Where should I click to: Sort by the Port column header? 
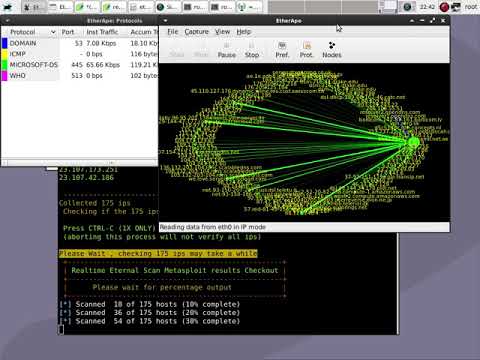[71, 32]
